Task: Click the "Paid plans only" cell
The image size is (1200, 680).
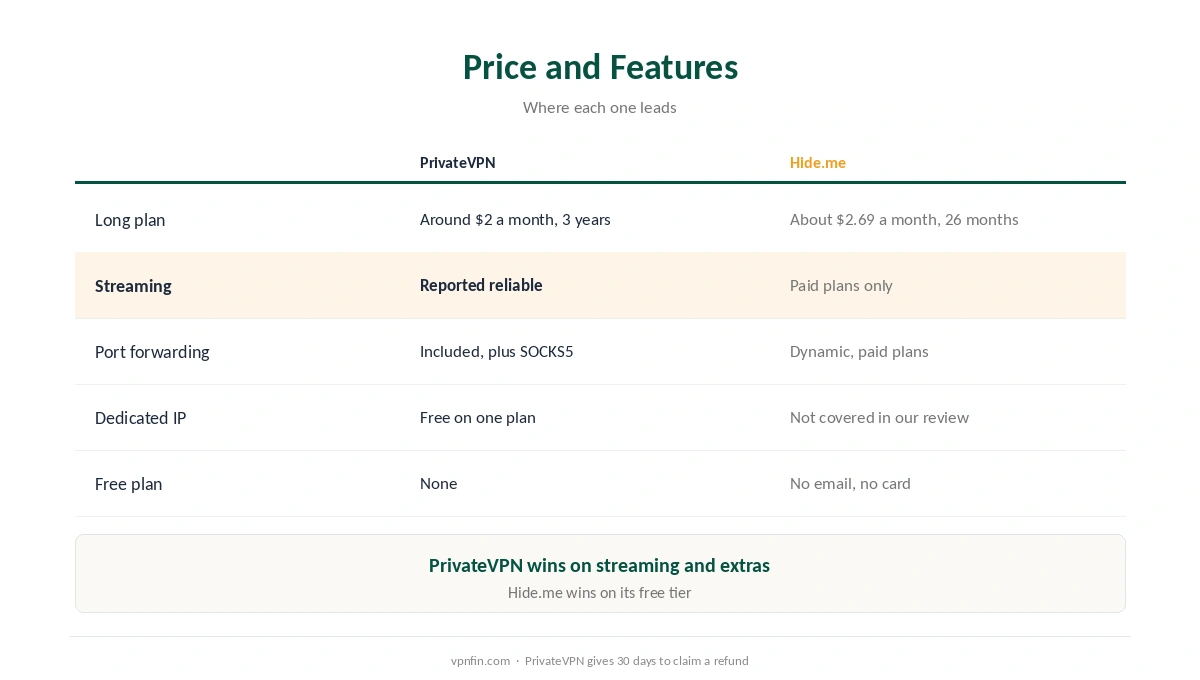Action: [841, 286]
